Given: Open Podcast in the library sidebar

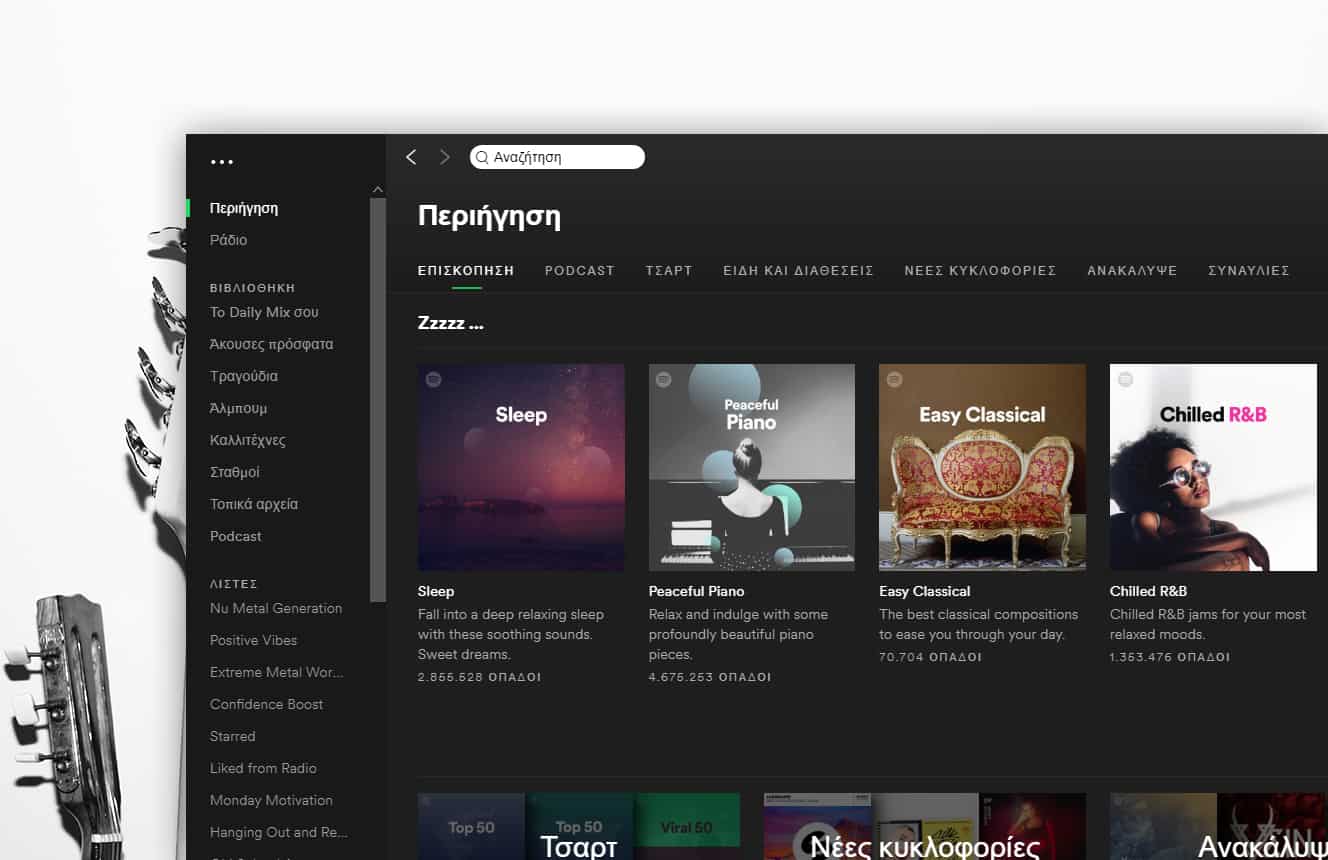Looking at the screenshot, I should (236, 536).
